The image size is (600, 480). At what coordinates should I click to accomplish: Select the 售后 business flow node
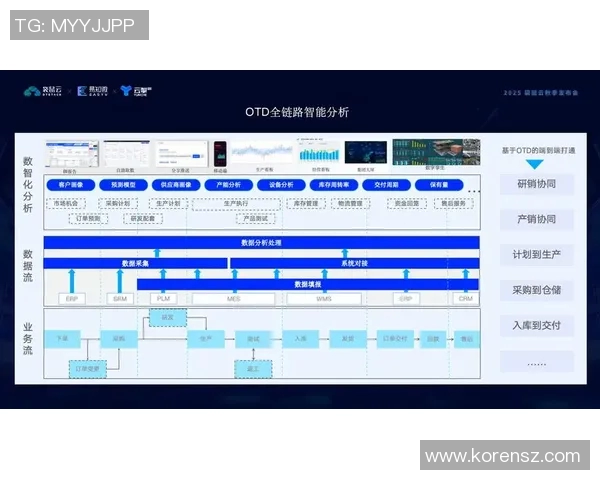pos(467,339)
